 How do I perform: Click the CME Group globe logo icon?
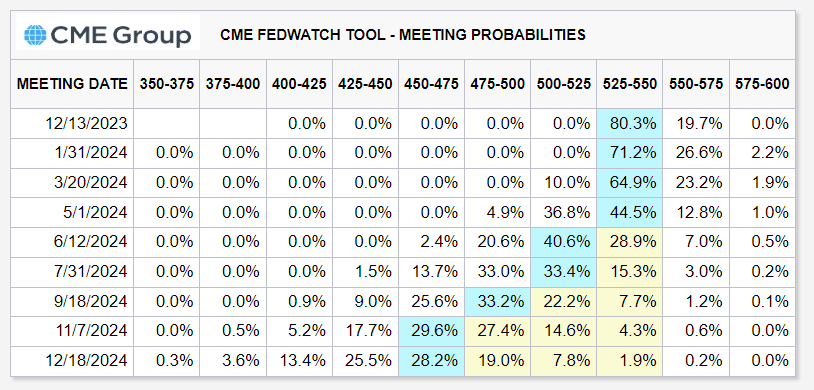[35, 35]
